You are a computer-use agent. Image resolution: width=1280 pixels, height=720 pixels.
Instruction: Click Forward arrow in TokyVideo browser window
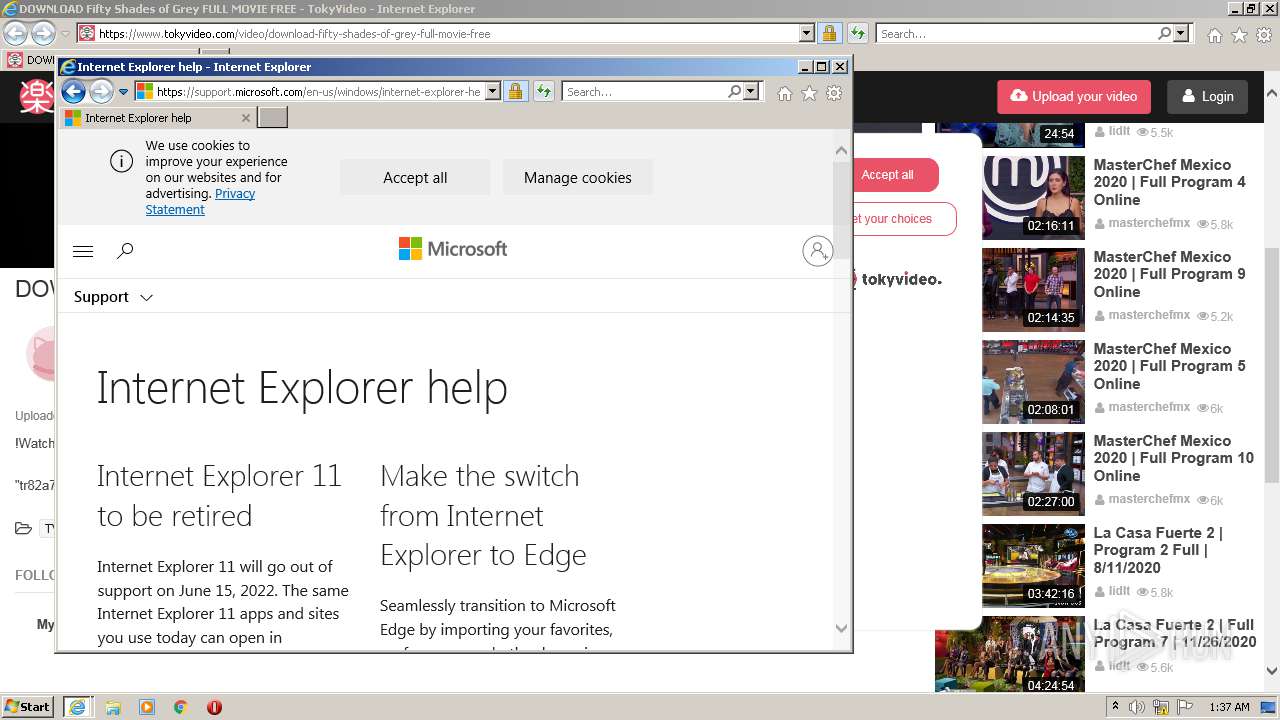pos(43,33)
